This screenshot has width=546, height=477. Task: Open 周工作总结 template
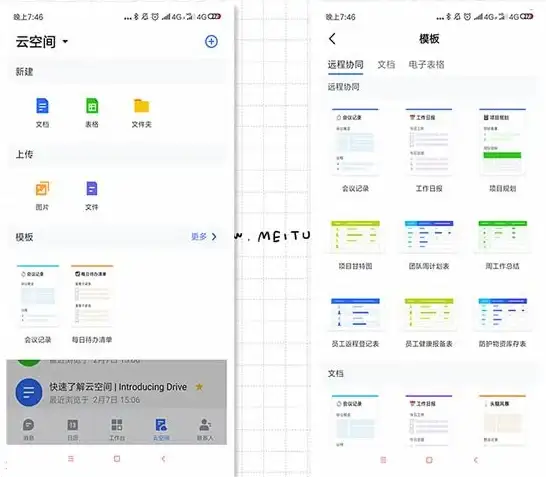[502, 245]
